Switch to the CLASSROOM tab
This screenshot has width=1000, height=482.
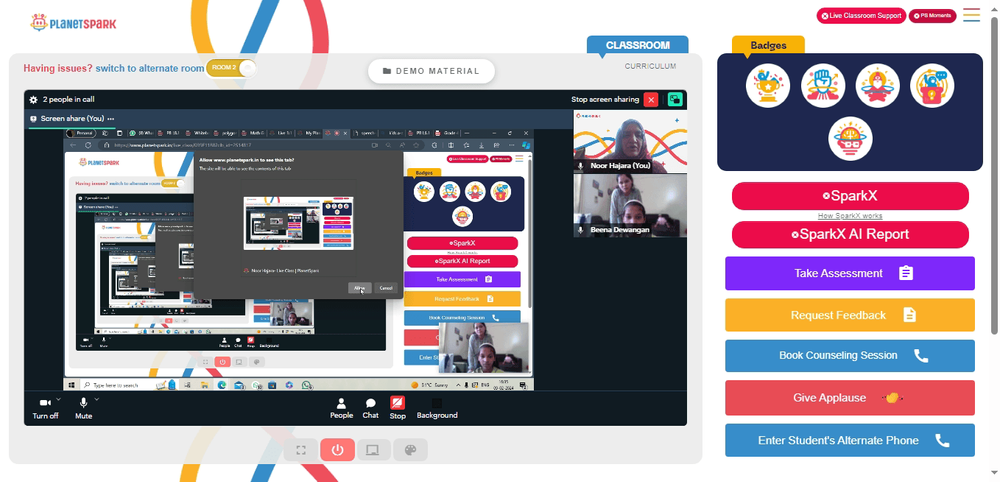click(x=638, y=45)
